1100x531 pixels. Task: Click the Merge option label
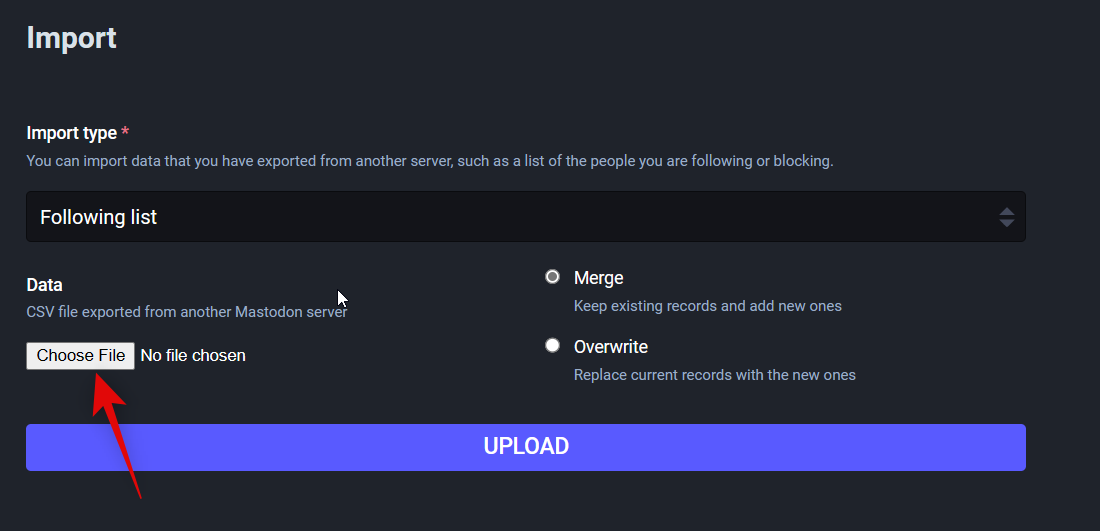[598, 278]
